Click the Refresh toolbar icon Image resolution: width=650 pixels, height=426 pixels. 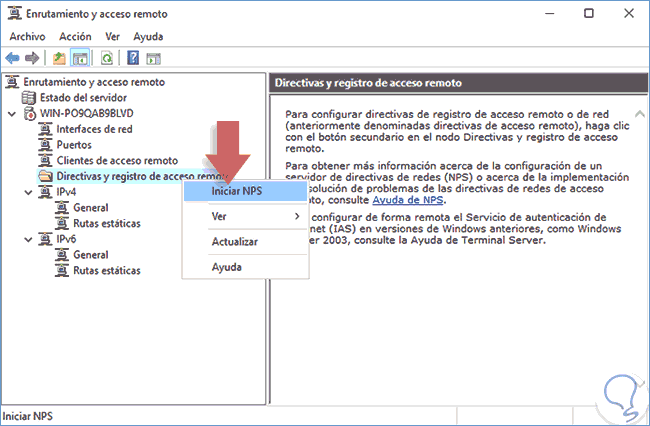point(107,58)
